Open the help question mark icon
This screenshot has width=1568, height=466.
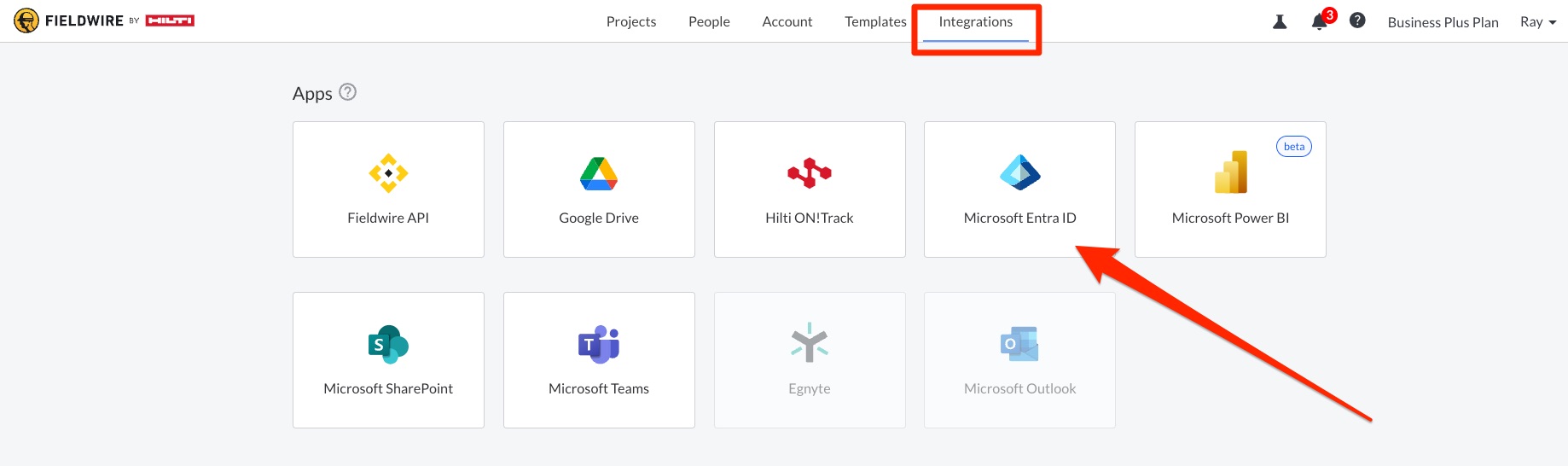pos(1357,20)
